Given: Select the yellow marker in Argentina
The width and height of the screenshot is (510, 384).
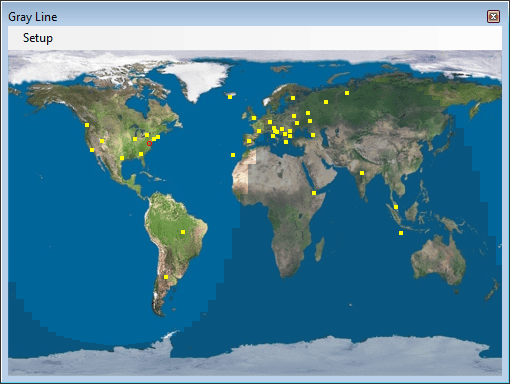Looking at the screenshot, I should 166,277.
